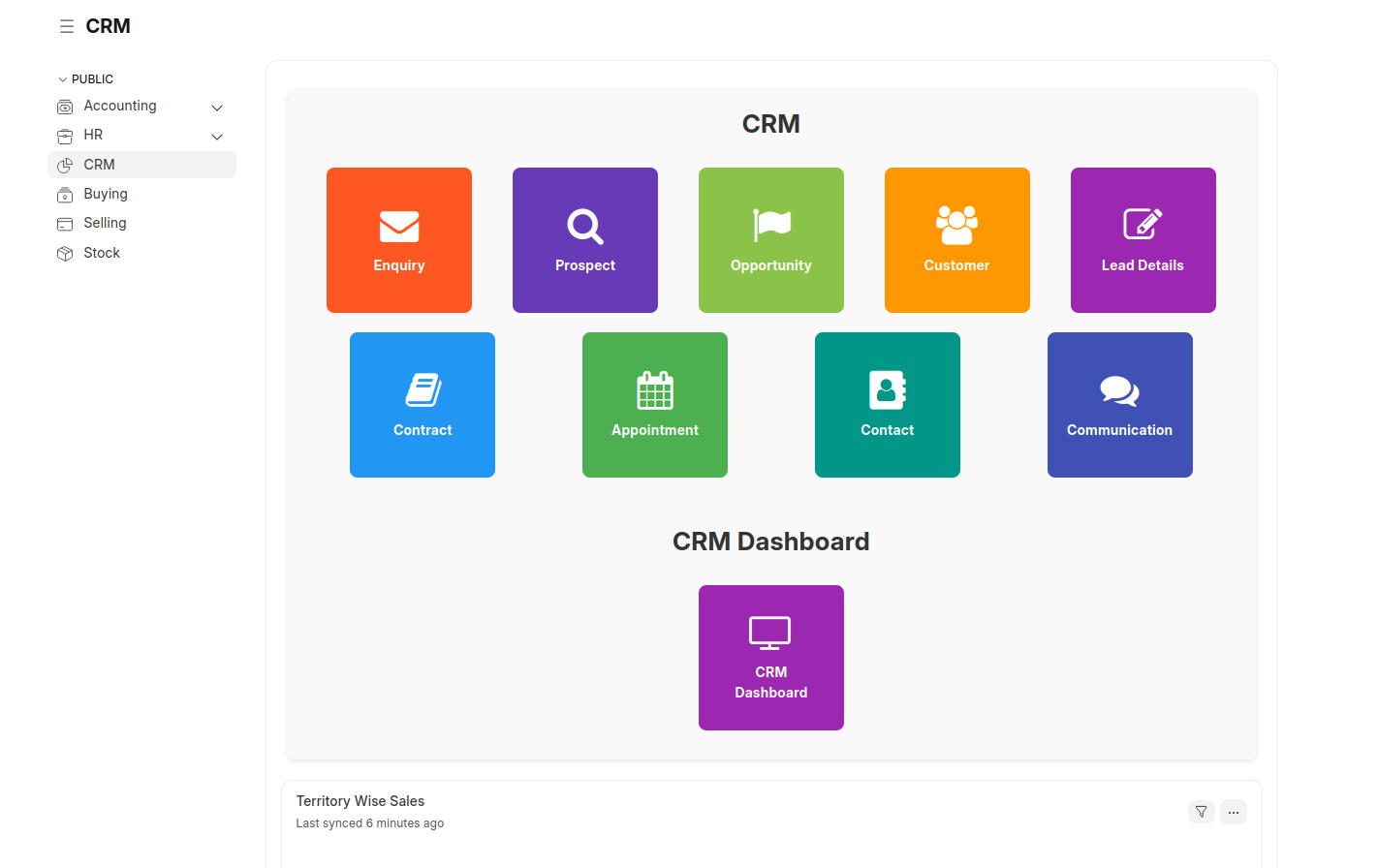Open the CRM Dashboard monitor tile
1378x868 pixels.
pyautogui.click(x=771, y=657)
